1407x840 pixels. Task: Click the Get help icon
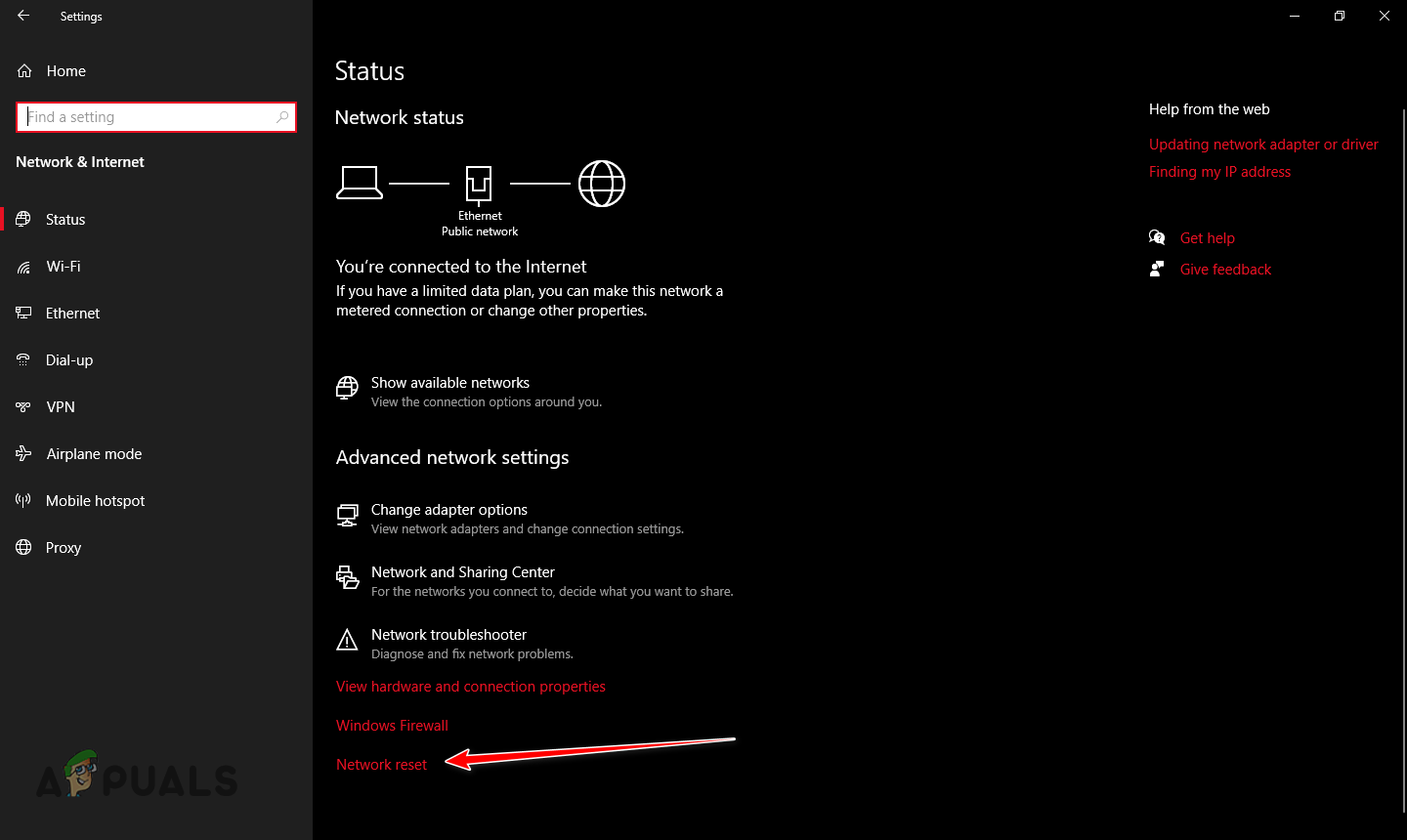pyautogui.click(x=1157, y=236)
